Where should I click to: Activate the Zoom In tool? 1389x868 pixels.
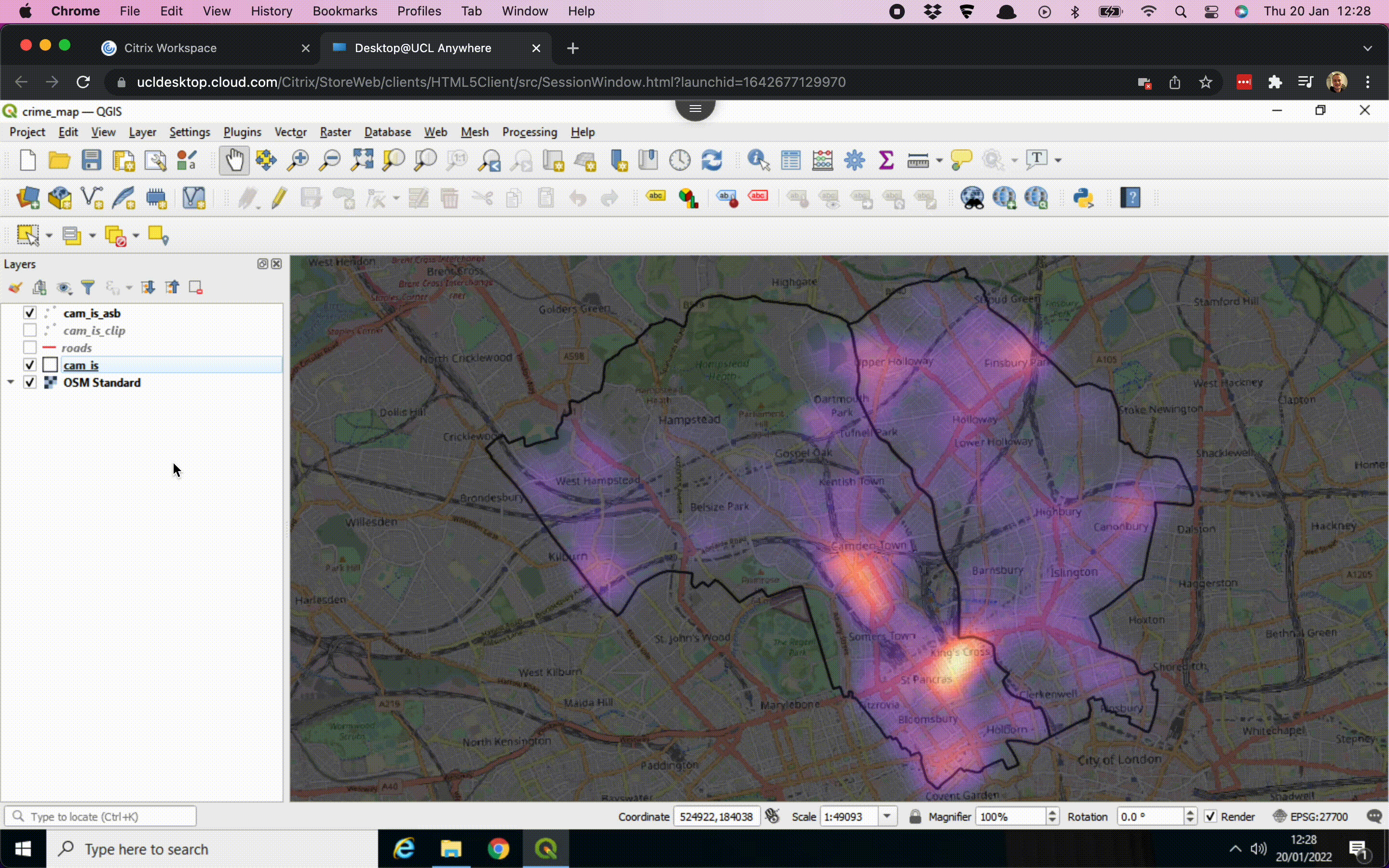coord(296,160)
